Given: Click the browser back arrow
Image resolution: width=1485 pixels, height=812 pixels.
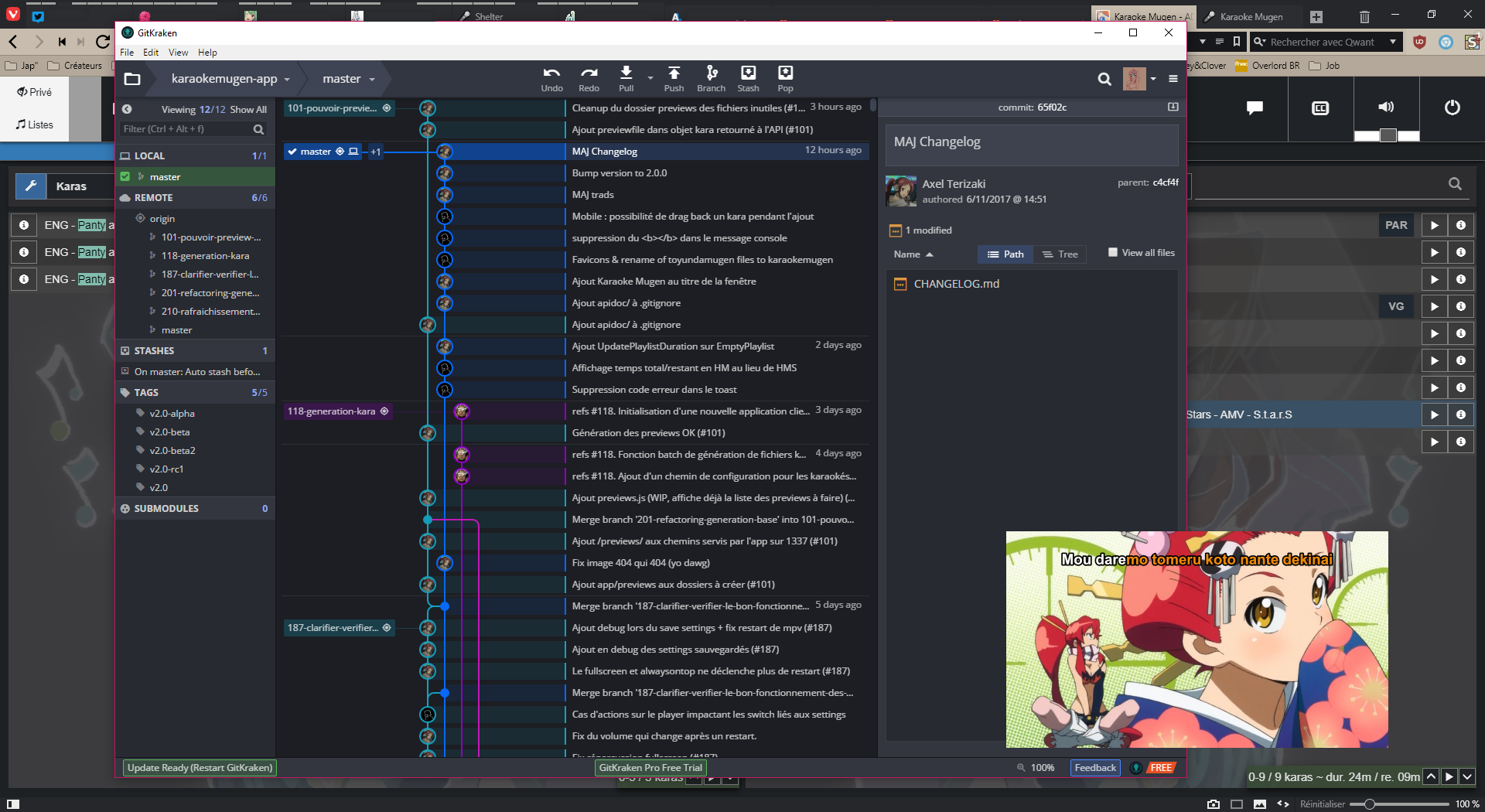Looking at the screenshot, I should [x=13, y=42].
